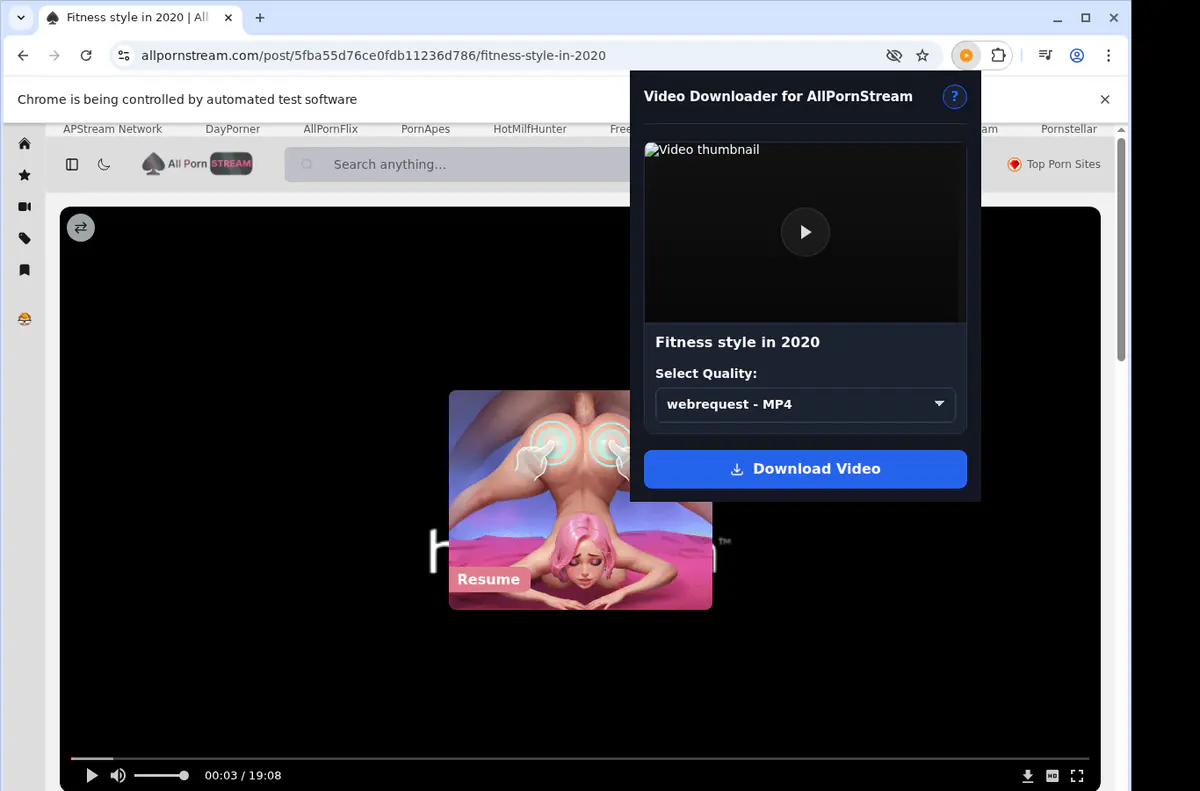Open the tab search chevron in Chrome
1200x791 pixels.
coord(21,18)
